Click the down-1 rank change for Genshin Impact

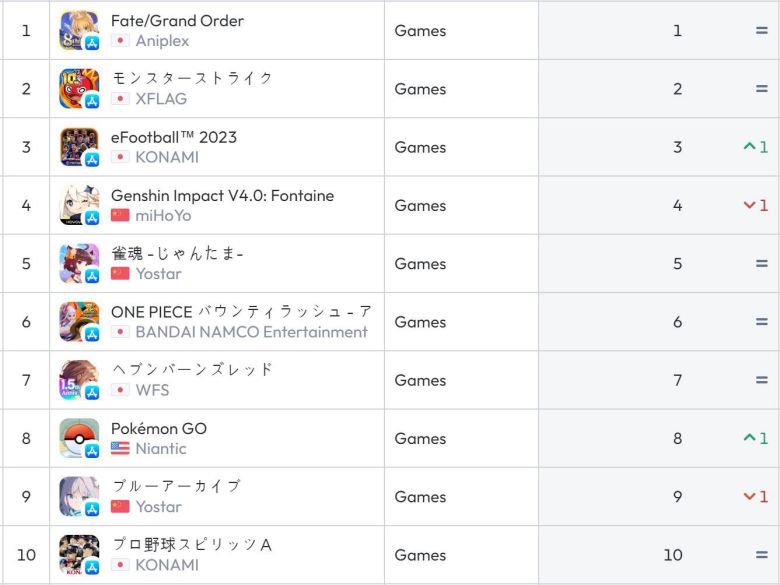[x=755, y=205]
